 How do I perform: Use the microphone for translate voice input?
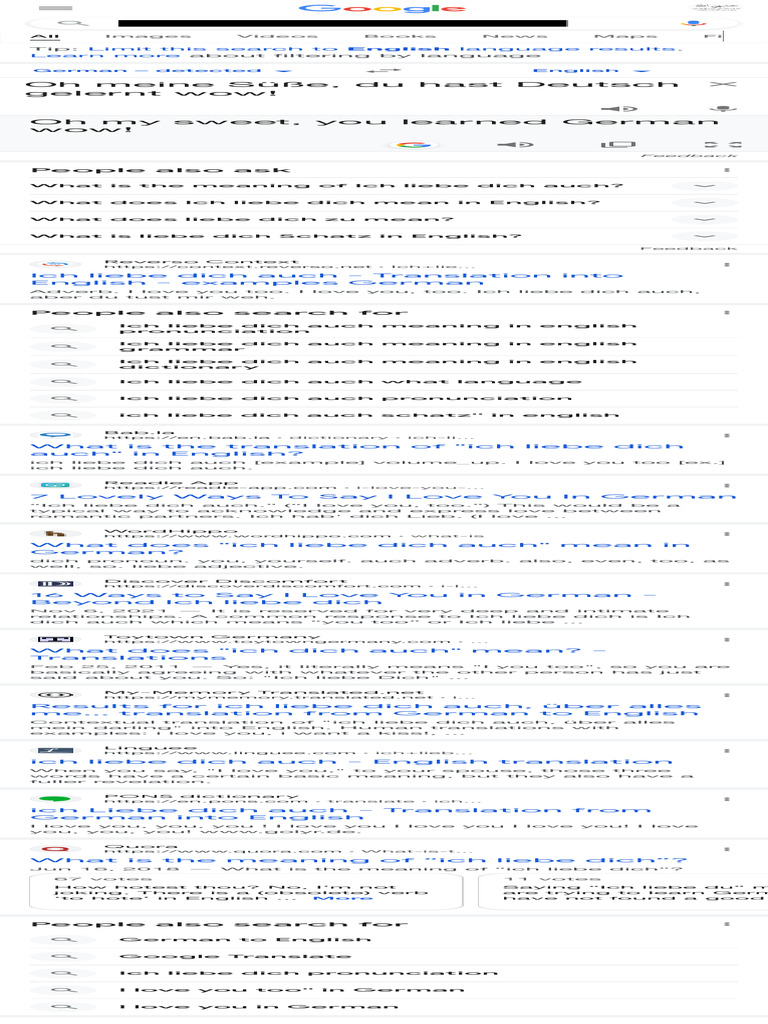[x=723, y=108]
